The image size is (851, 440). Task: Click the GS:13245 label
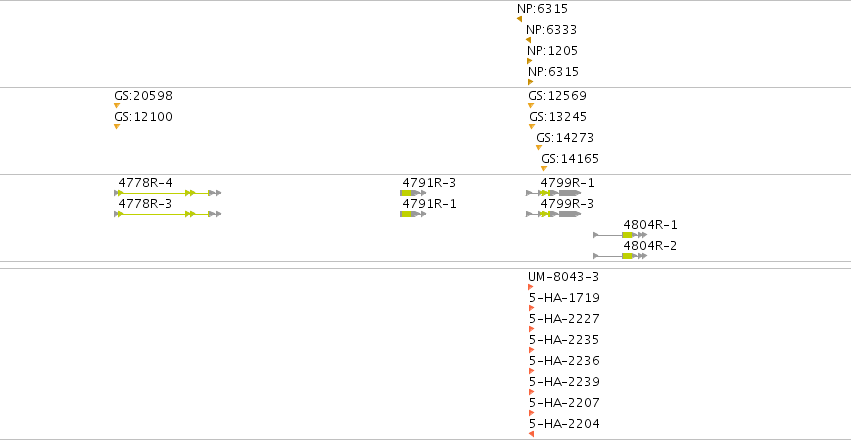pyautogui.click(x=558, y=117)
